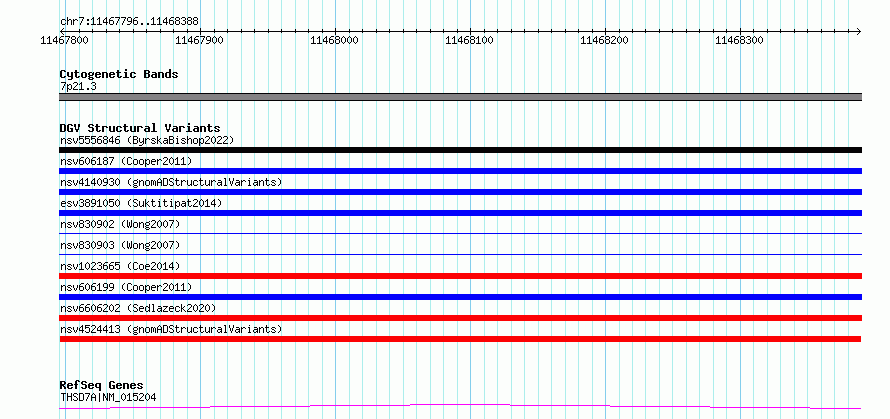890x419 pixels.
Task: Select the blue bar under nsv606199
Action: [460, 297]
